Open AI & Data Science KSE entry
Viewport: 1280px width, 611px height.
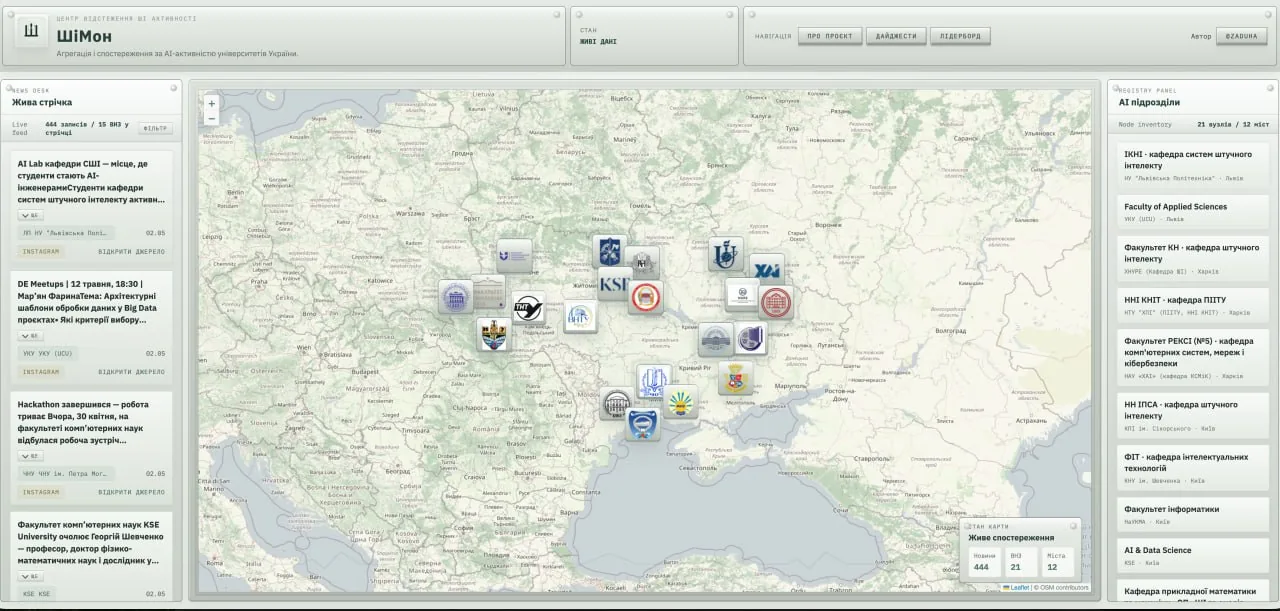tap(1193, 556)
